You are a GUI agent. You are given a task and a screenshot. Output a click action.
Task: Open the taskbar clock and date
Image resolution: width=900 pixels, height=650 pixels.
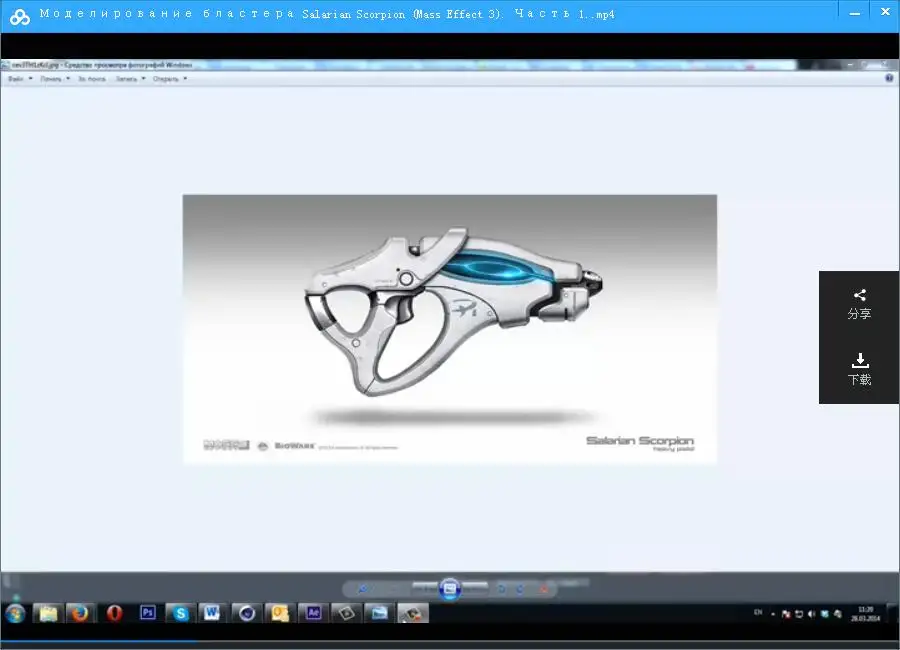[866, 614]
